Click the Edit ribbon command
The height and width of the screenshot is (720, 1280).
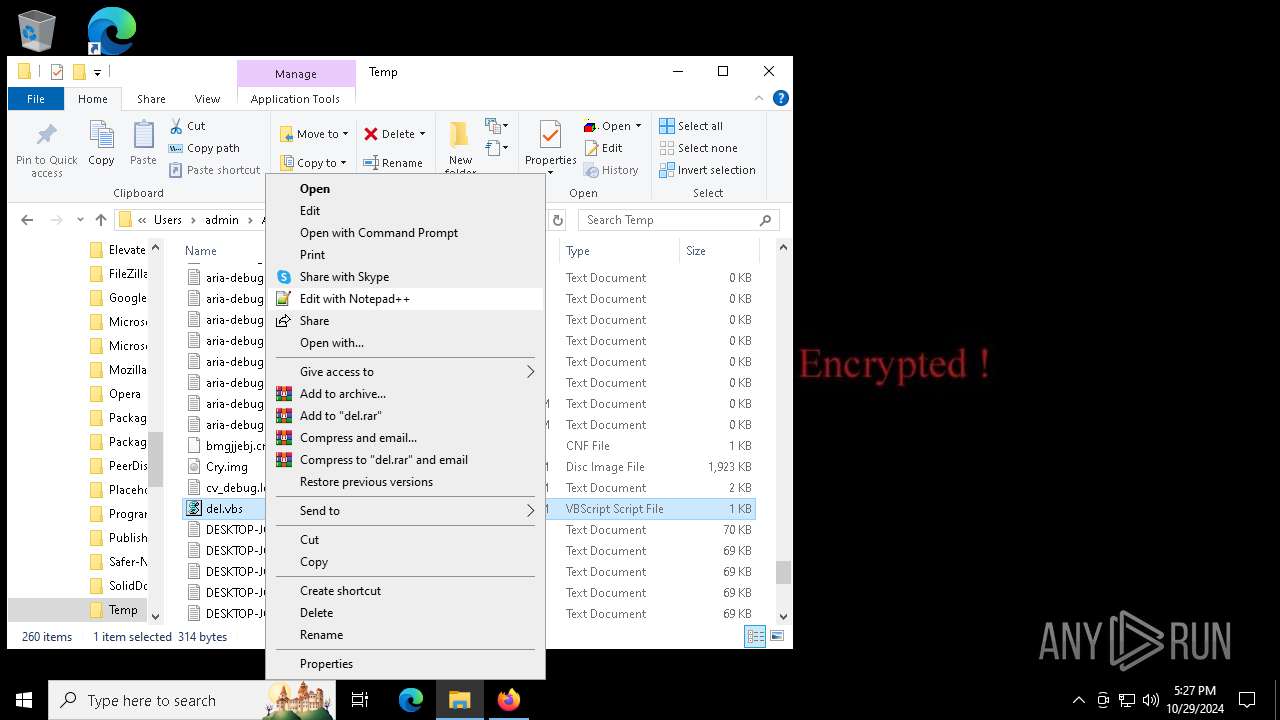click(603, 148)
